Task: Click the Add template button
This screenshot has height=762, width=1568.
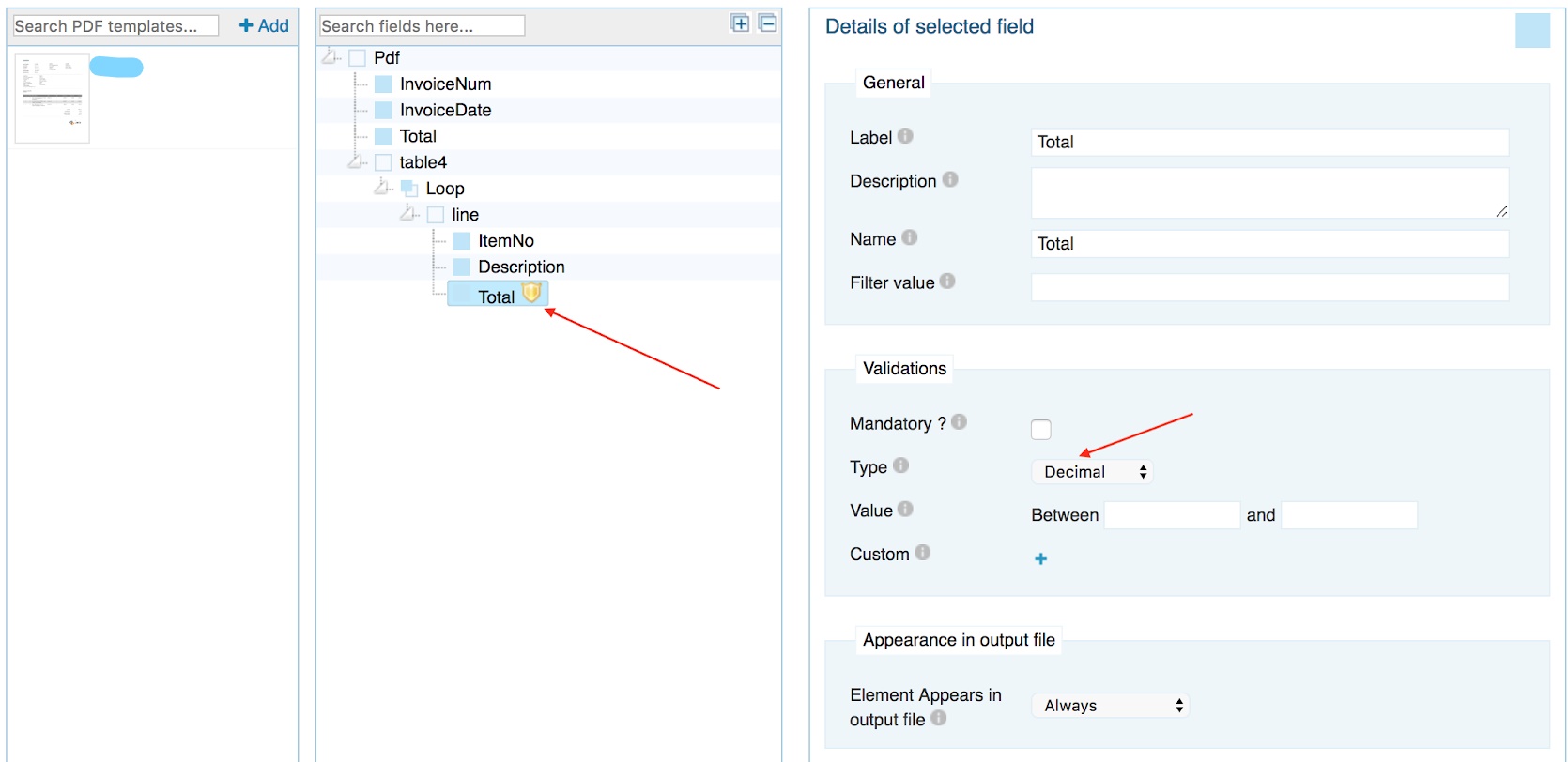Action: 264,26
